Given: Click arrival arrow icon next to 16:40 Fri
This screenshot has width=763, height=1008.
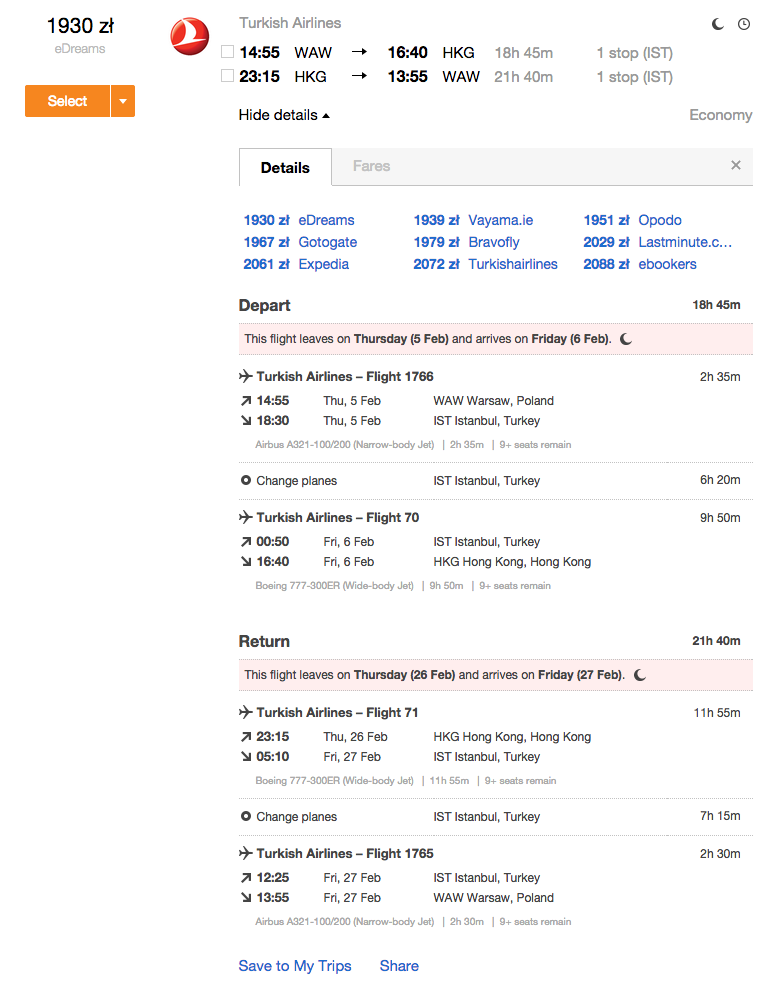Looking at the screenshot, I should [x=246, y=561].
